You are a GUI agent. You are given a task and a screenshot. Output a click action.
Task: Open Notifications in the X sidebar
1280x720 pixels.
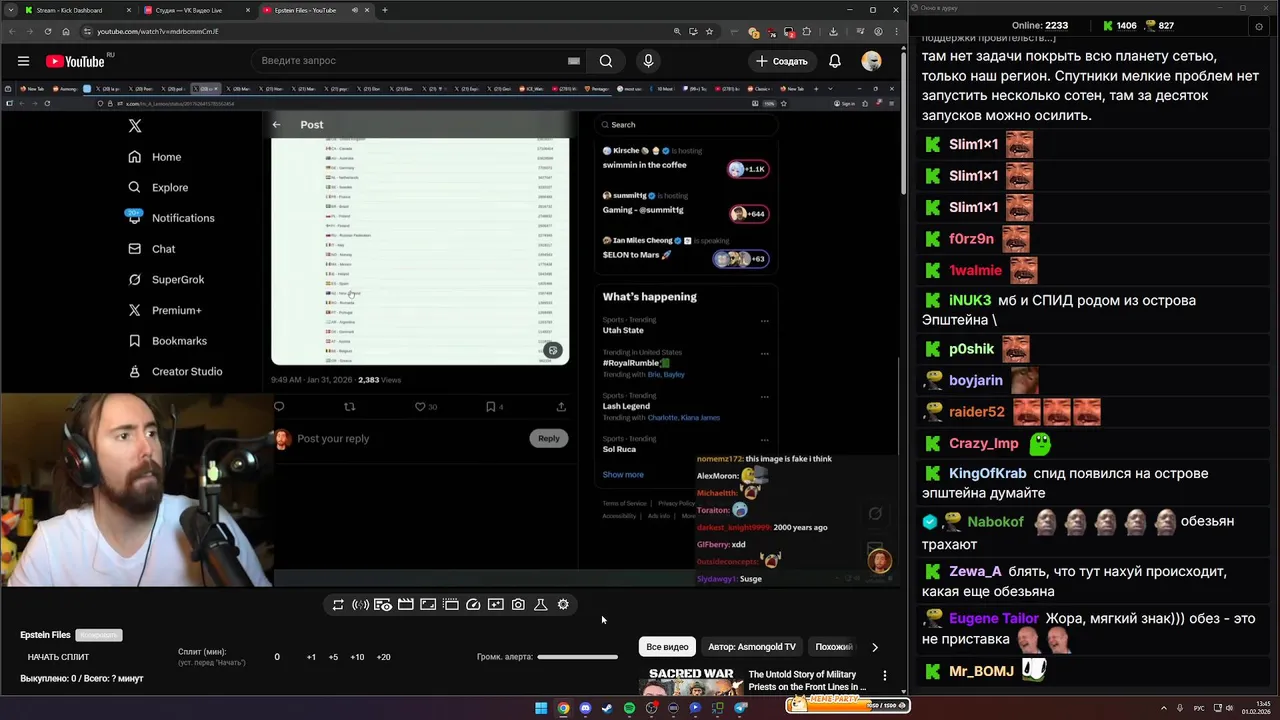(170, 218)
